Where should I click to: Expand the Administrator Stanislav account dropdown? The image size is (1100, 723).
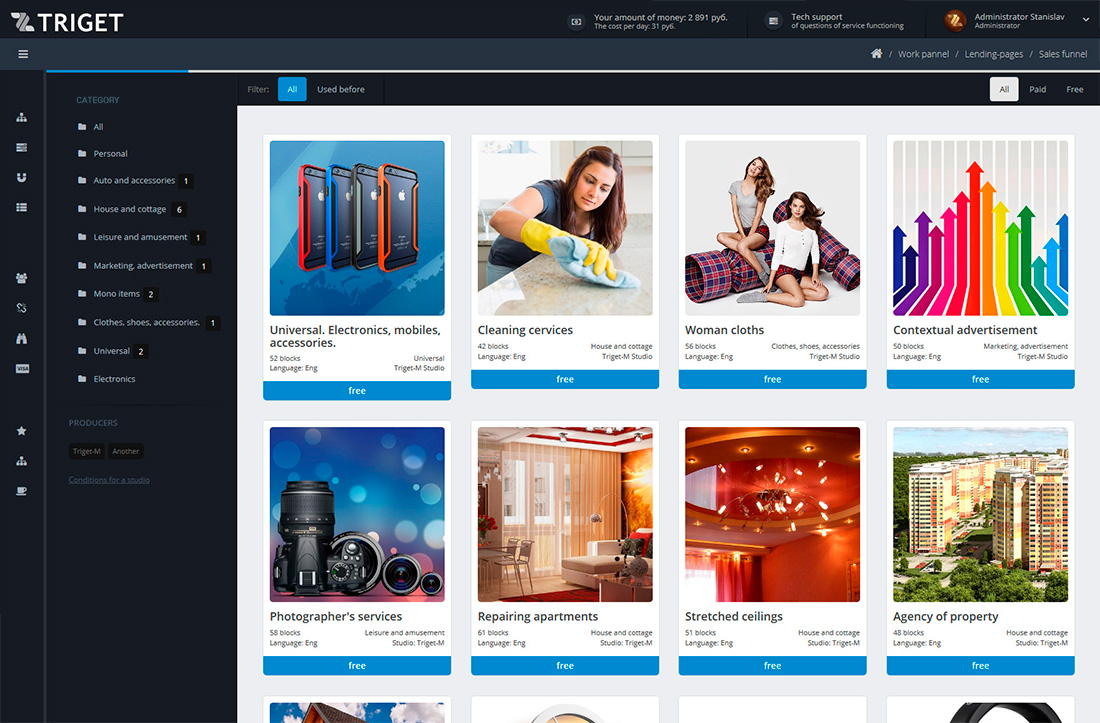(x=1085, y=20)
